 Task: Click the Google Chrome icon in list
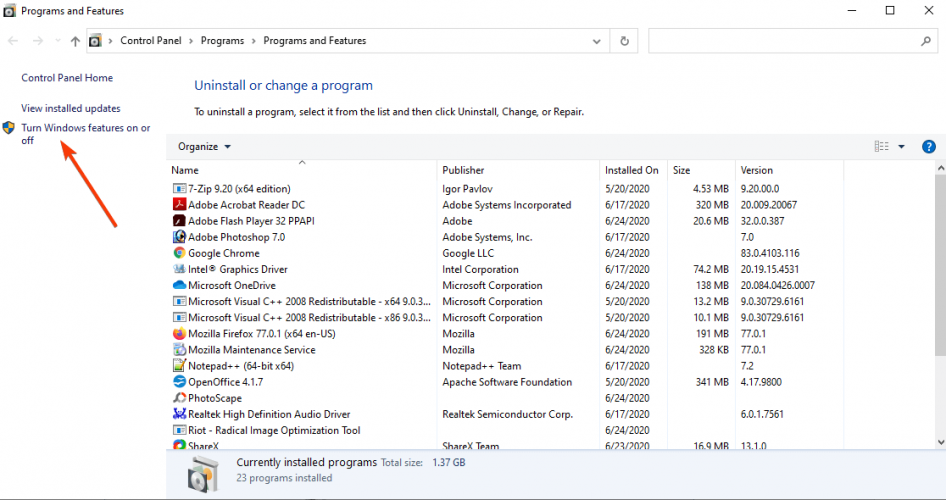[179, 253]
